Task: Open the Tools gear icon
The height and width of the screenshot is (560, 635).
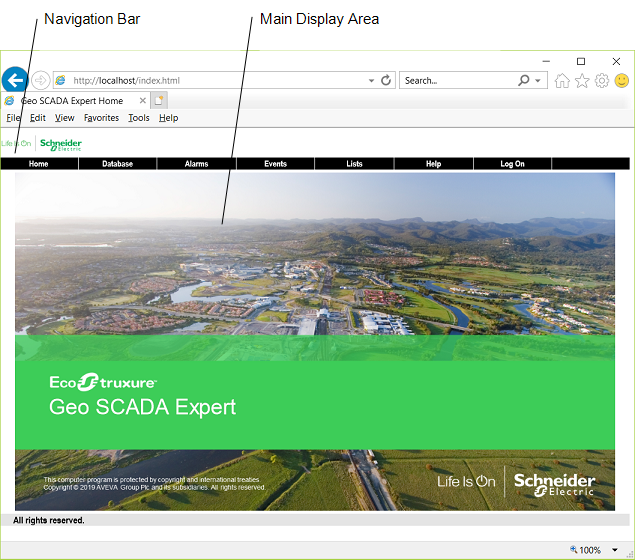Action: pos(602,81)
